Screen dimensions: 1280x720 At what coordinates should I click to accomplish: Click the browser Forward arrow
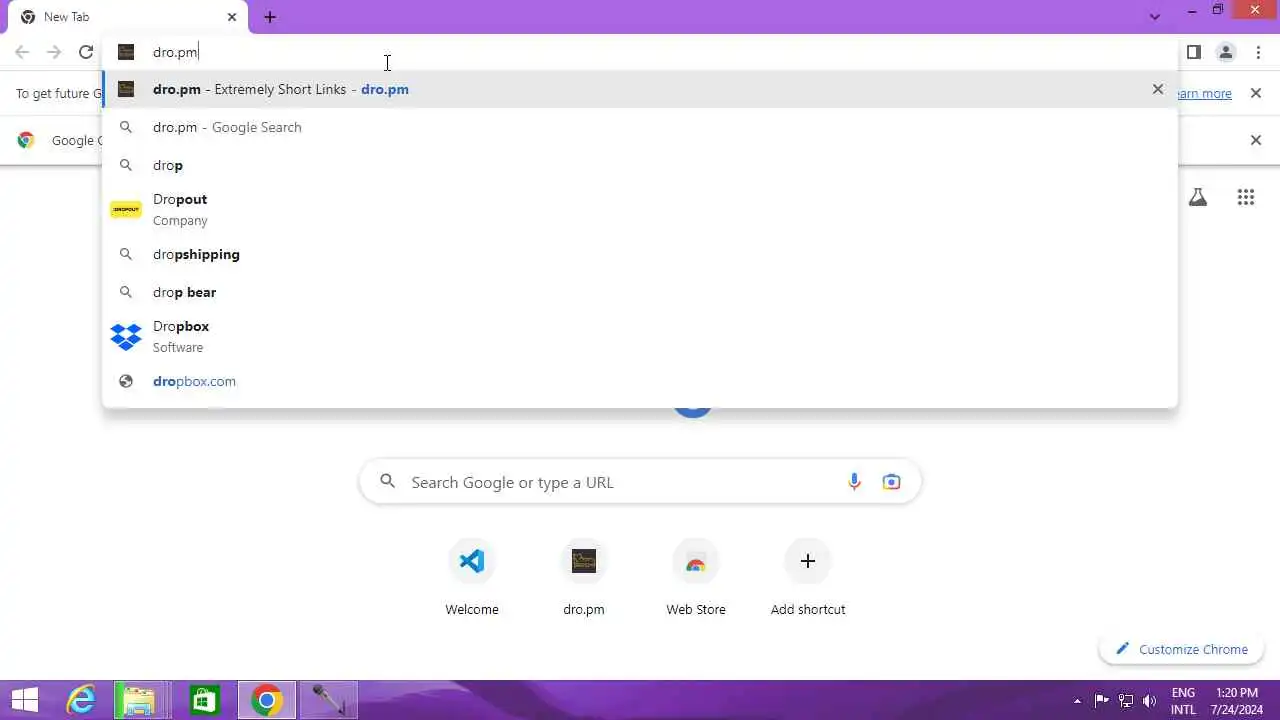(x=54, y=52)
